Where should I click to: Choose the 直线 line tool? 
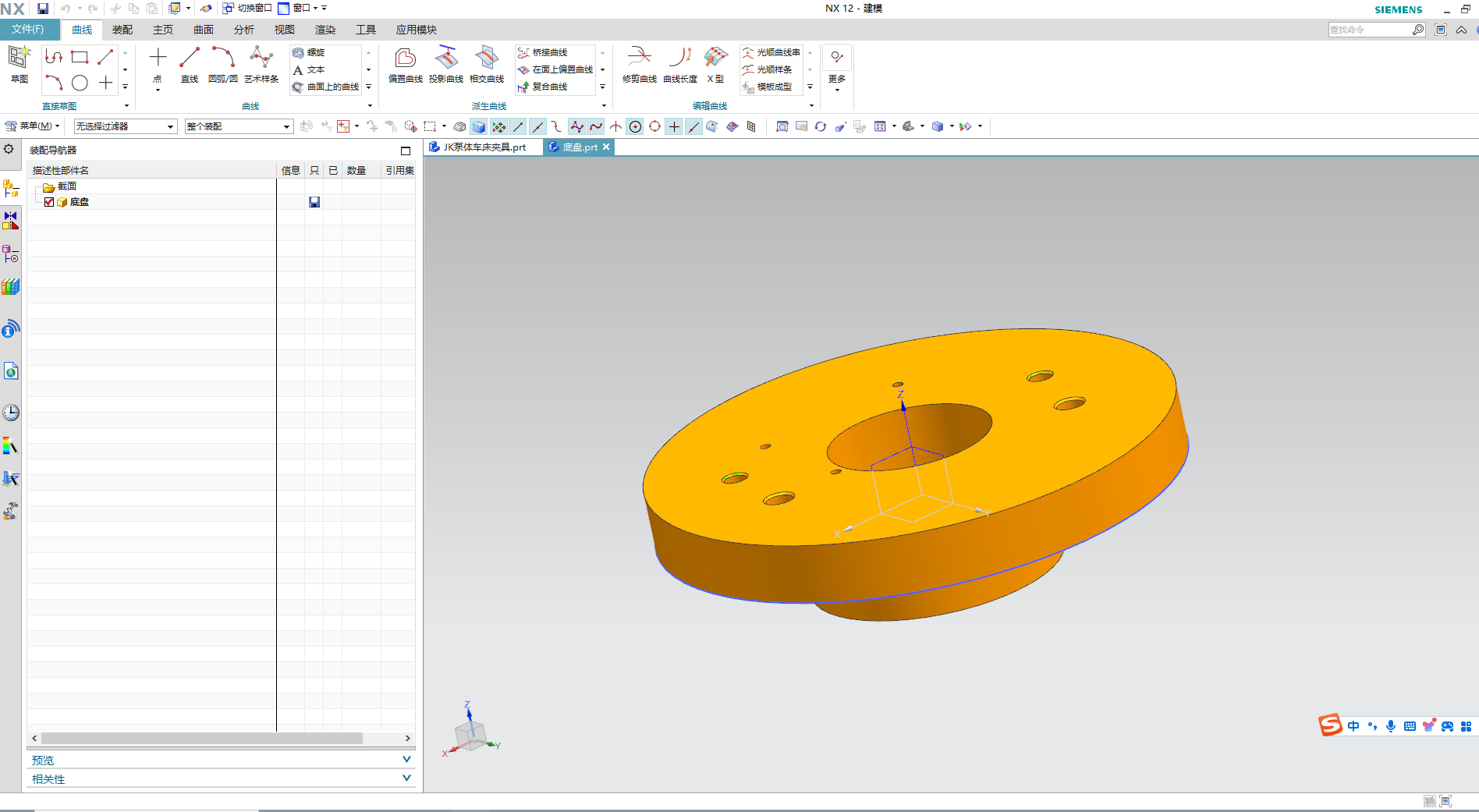[x=190, y=65]
